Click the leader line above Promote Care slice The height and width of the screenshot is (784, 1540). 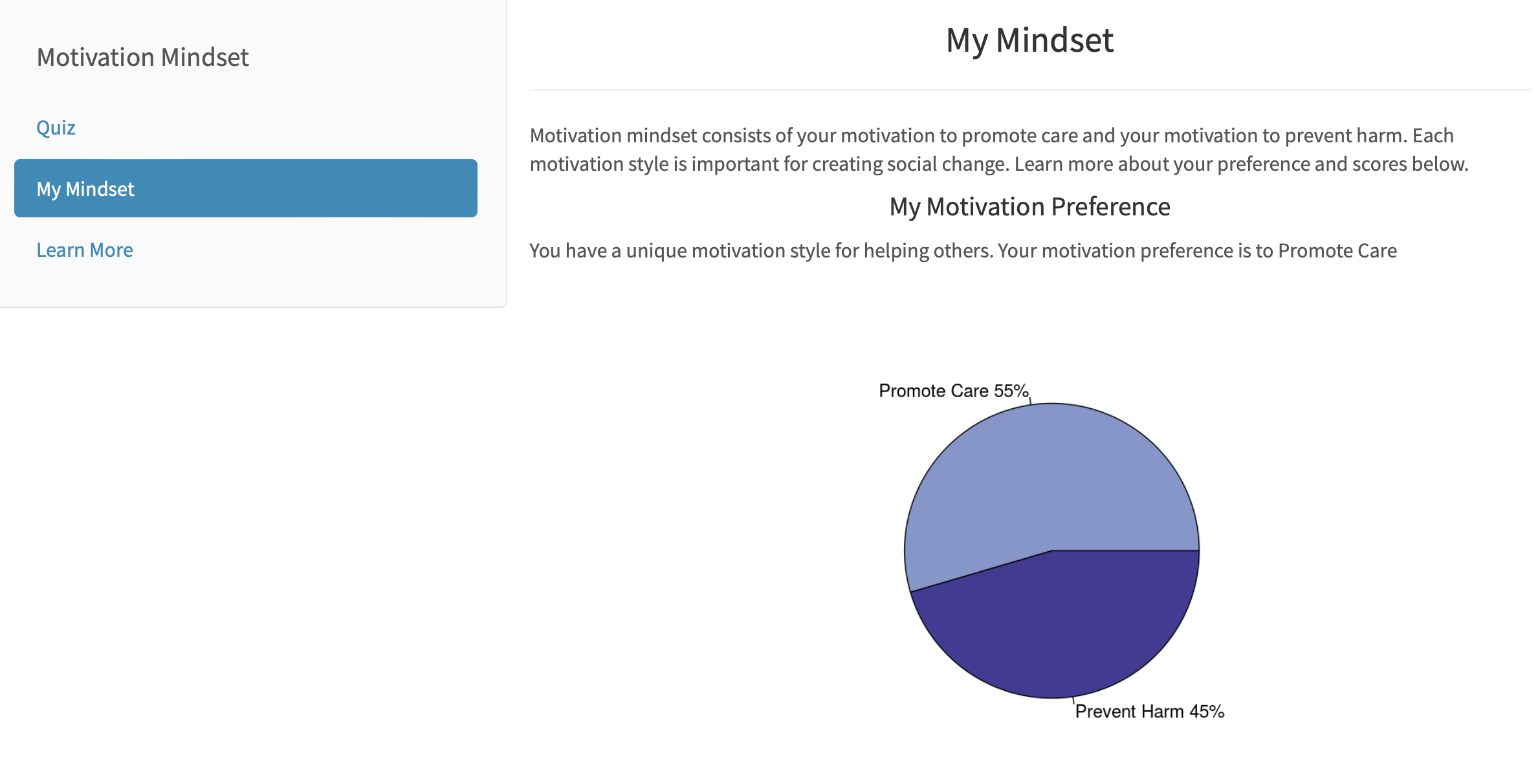[x=1030, y=401]
